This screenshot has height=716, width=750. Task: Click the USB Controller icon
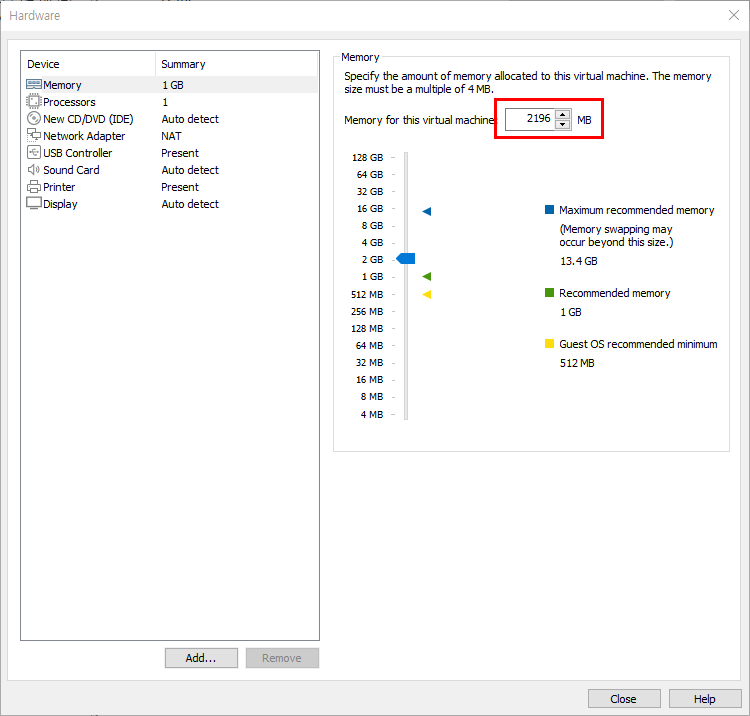click(x=33, y=153)
